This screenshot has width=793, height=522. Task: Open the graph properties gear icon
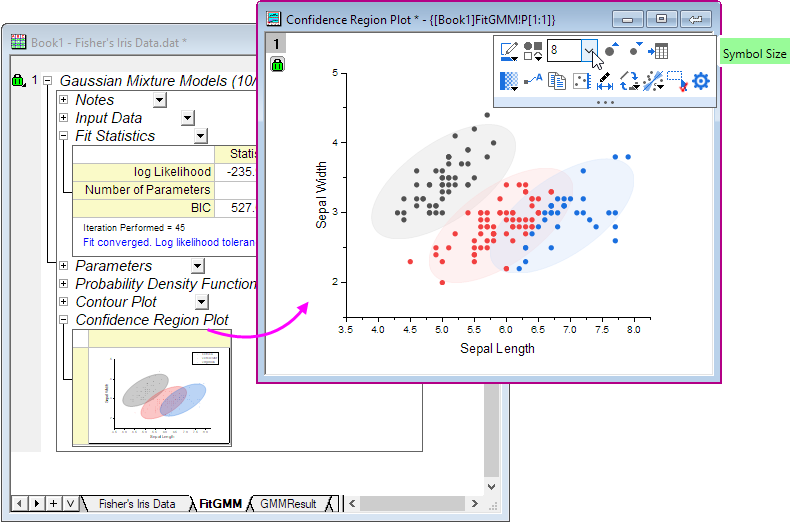(701, 81)
